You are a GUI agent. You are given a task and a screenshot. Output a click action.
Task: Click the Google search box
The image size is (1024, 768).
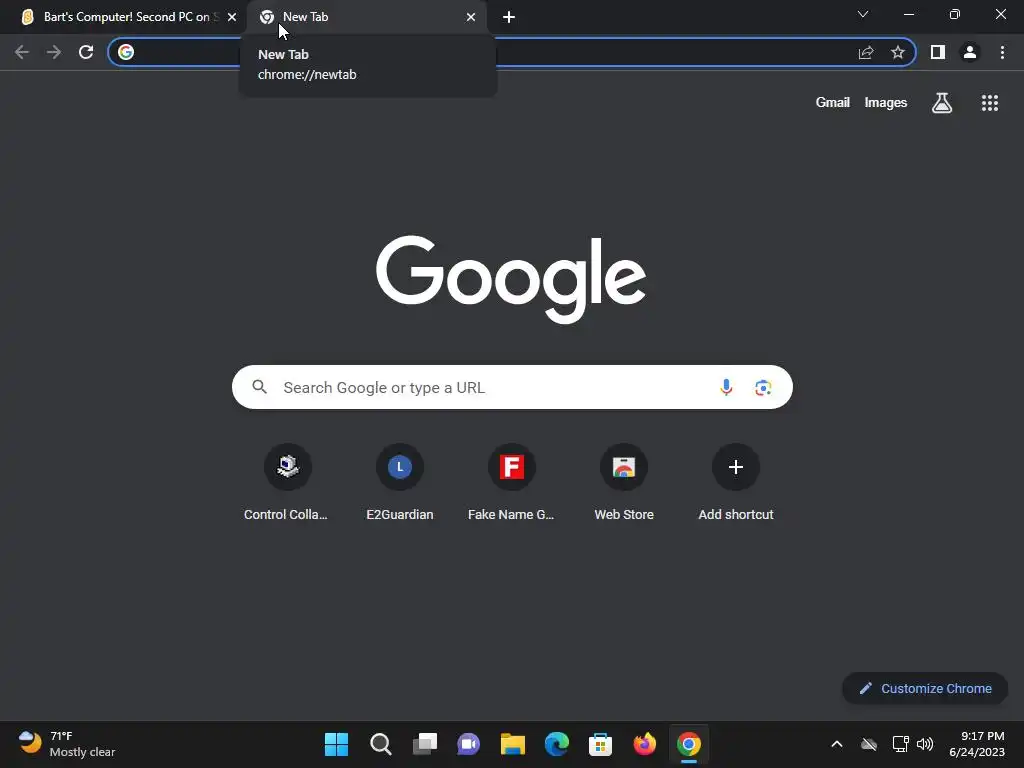pos(512,387)
